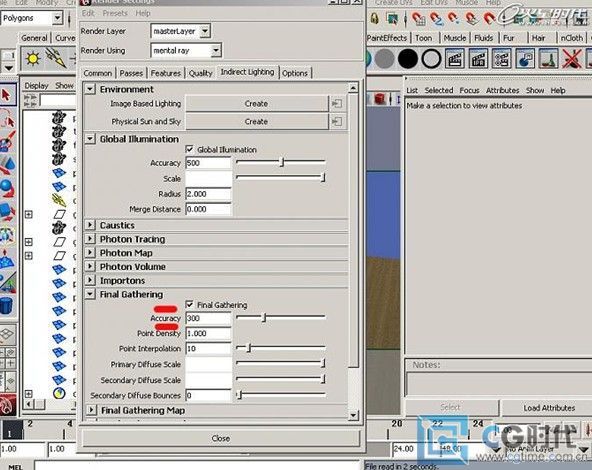The width and height of the screenshot is (592, 470).
Task: Toggle the Final Gathering checkbox
Action: [190, 304]
